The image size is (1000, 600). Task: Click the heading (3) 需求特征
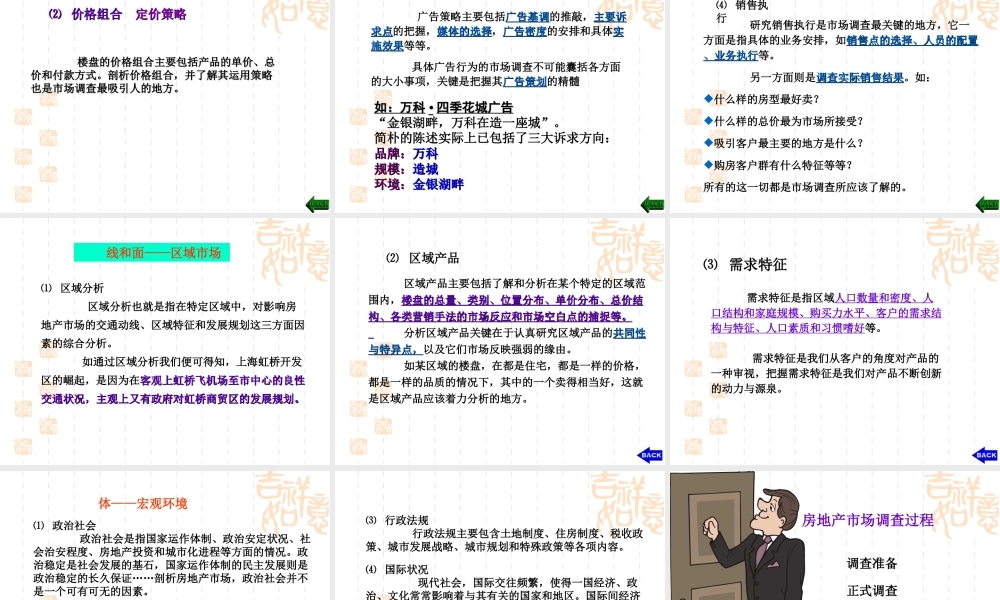[745, 265]
